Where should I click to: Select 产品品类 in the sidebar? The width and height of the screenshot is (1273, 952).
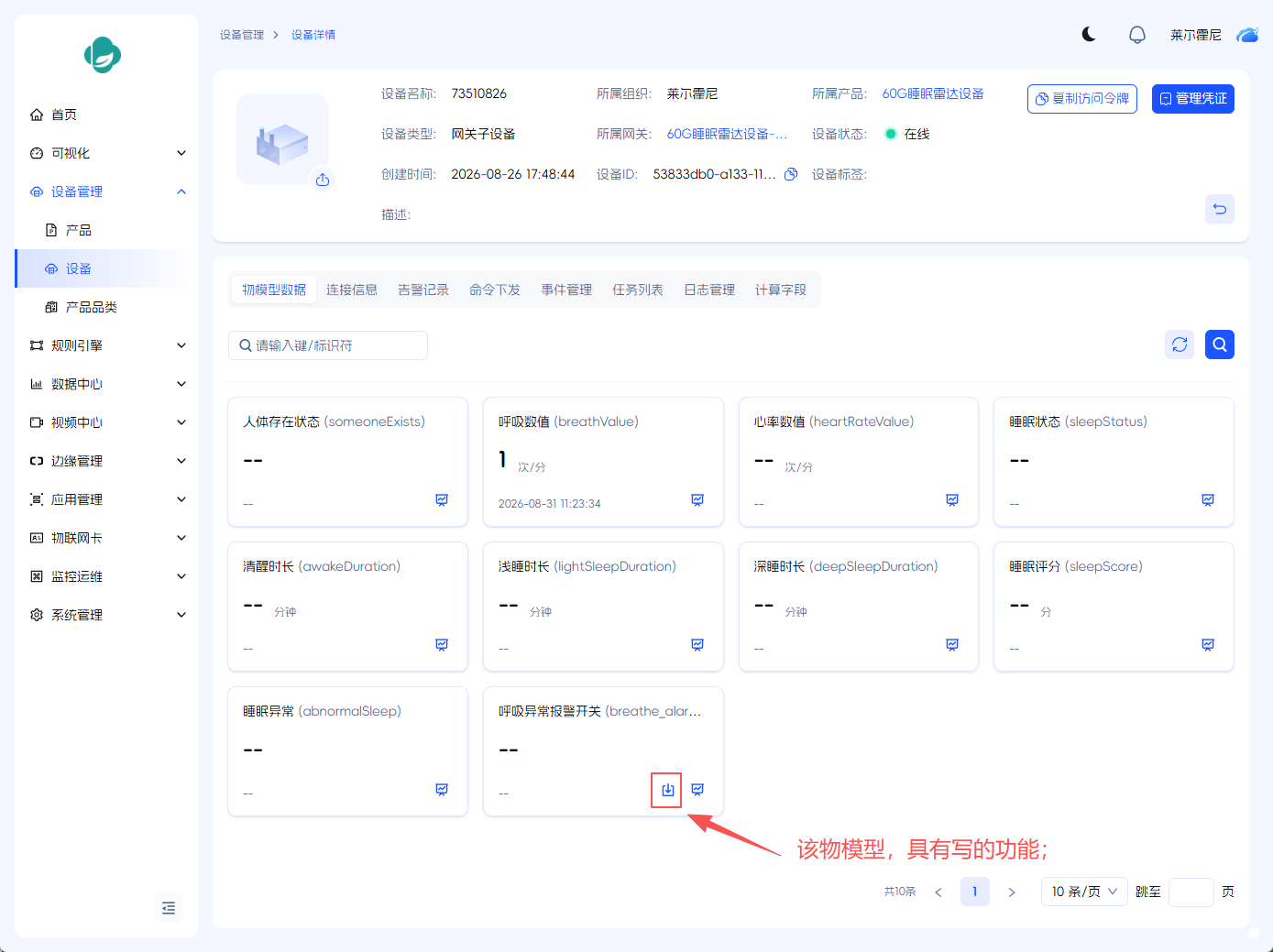pos(92,307)
